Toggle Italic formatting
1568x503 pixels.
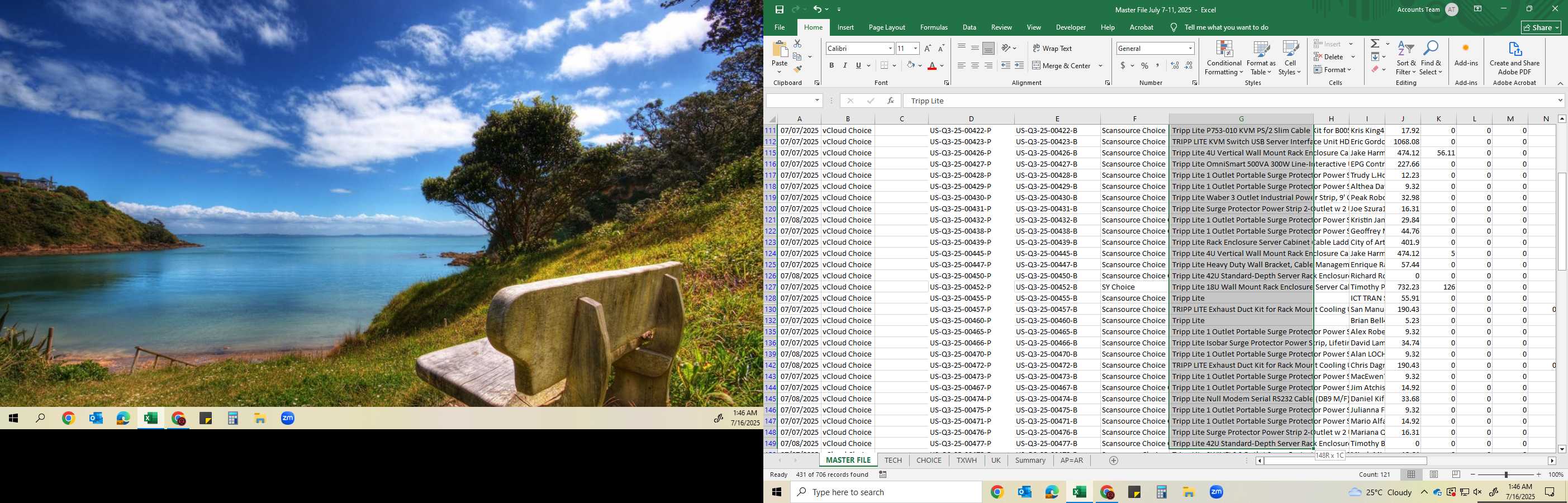click(845, 65)
